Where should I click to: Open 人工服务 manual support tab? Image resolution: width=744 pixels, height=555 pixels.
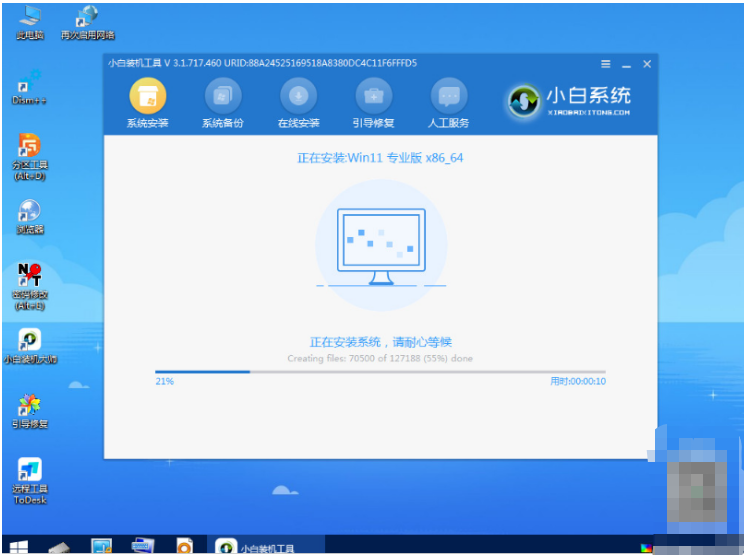(448, 103)
